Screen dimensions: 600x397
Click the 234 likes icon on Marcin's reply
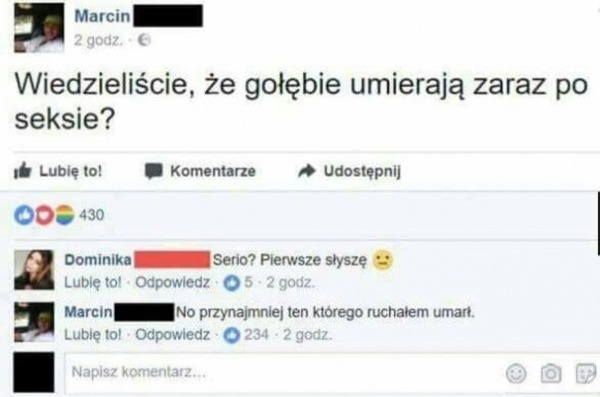tap(232, 336)
